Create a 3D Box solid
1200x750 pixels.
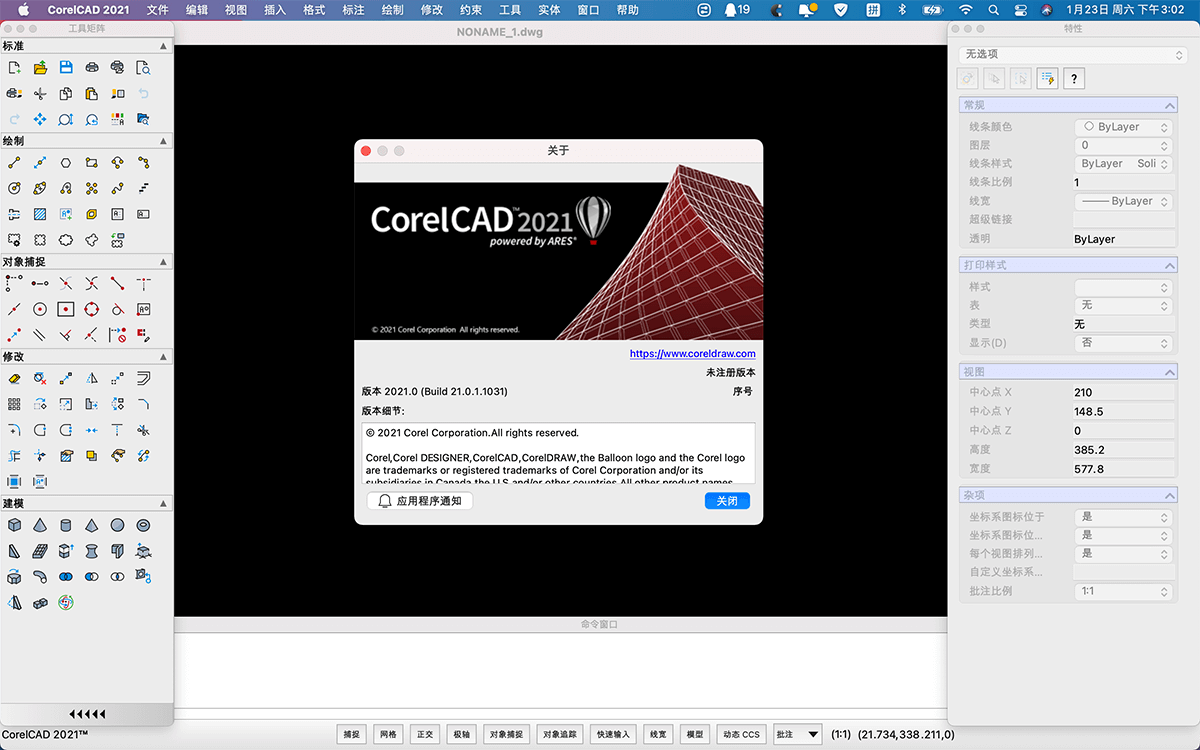click(x=14, y=525)
